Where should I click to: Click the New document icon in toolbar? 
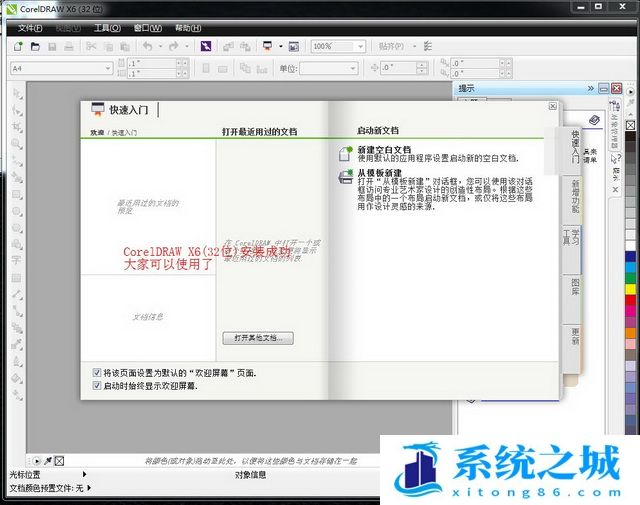pos(18,47)
